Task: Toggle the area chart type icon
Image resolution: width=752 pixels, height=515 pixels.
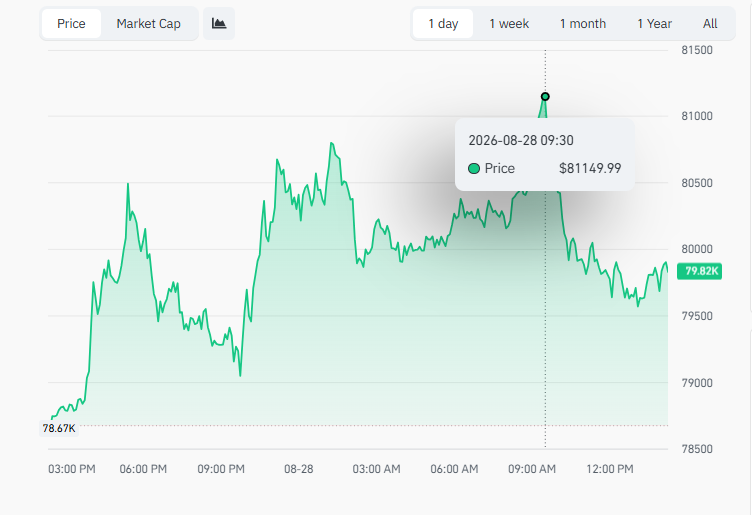Action: [x=219, y=23]
